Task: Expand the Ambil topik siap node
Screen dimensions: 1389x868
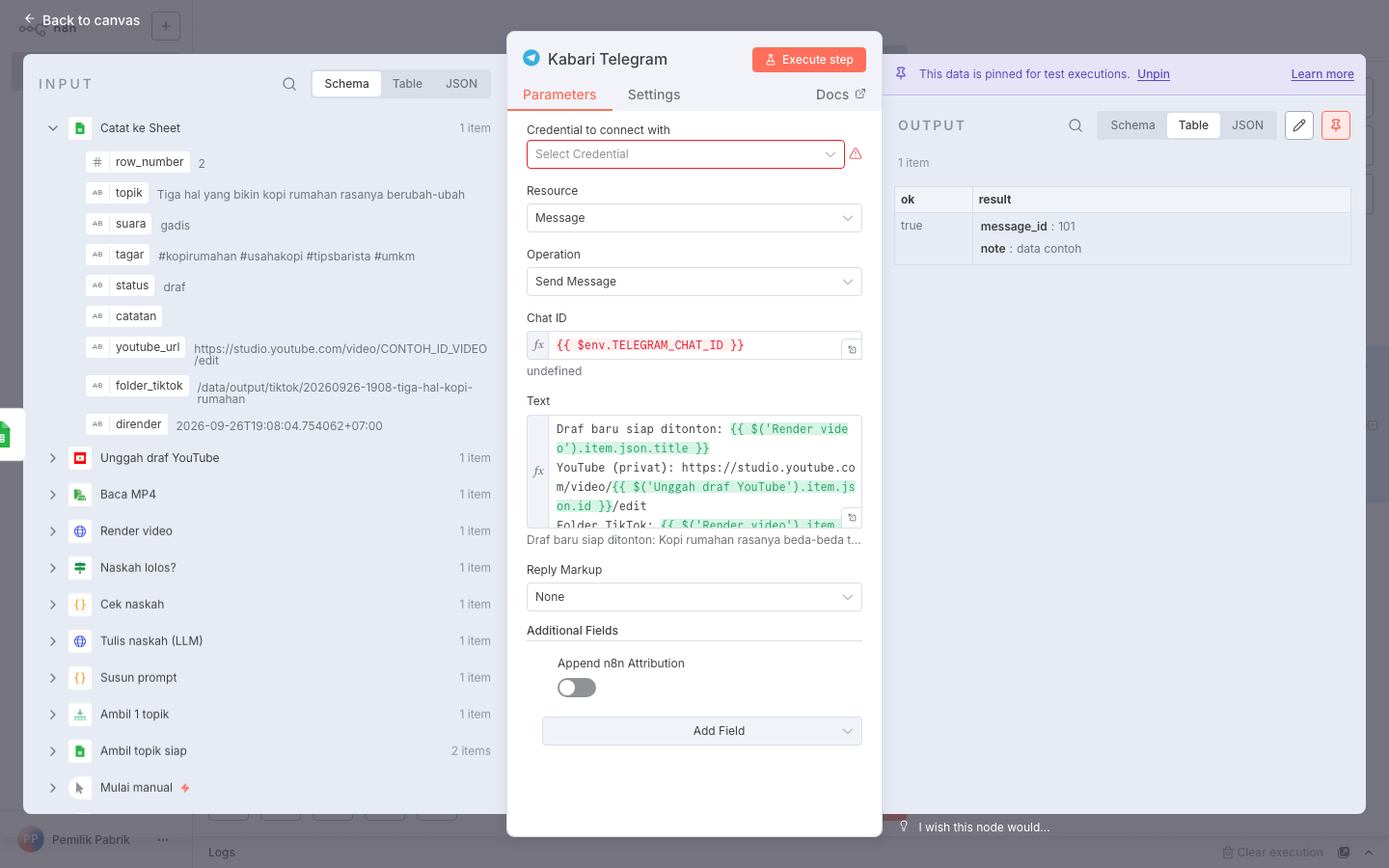Action: 53,751
